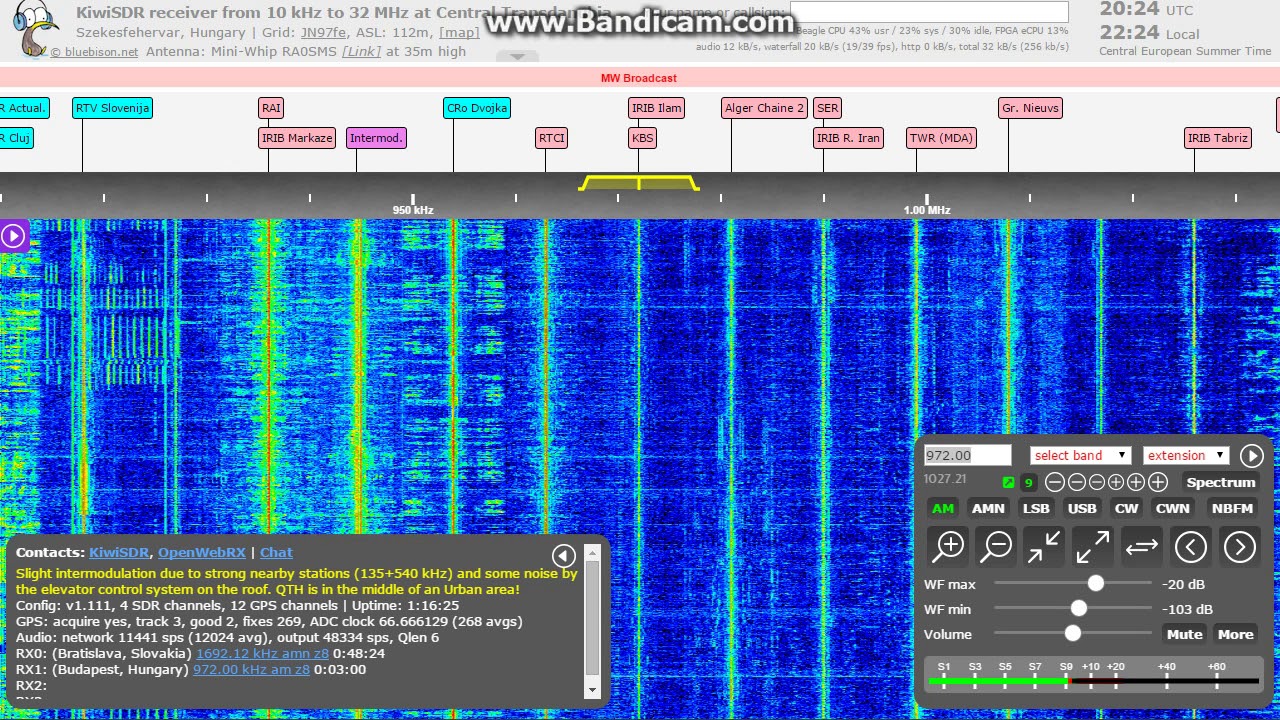The height and width of the screenshot is (720, 1280).
Task: Tune to the KBS station label
Action: [642, 138]
